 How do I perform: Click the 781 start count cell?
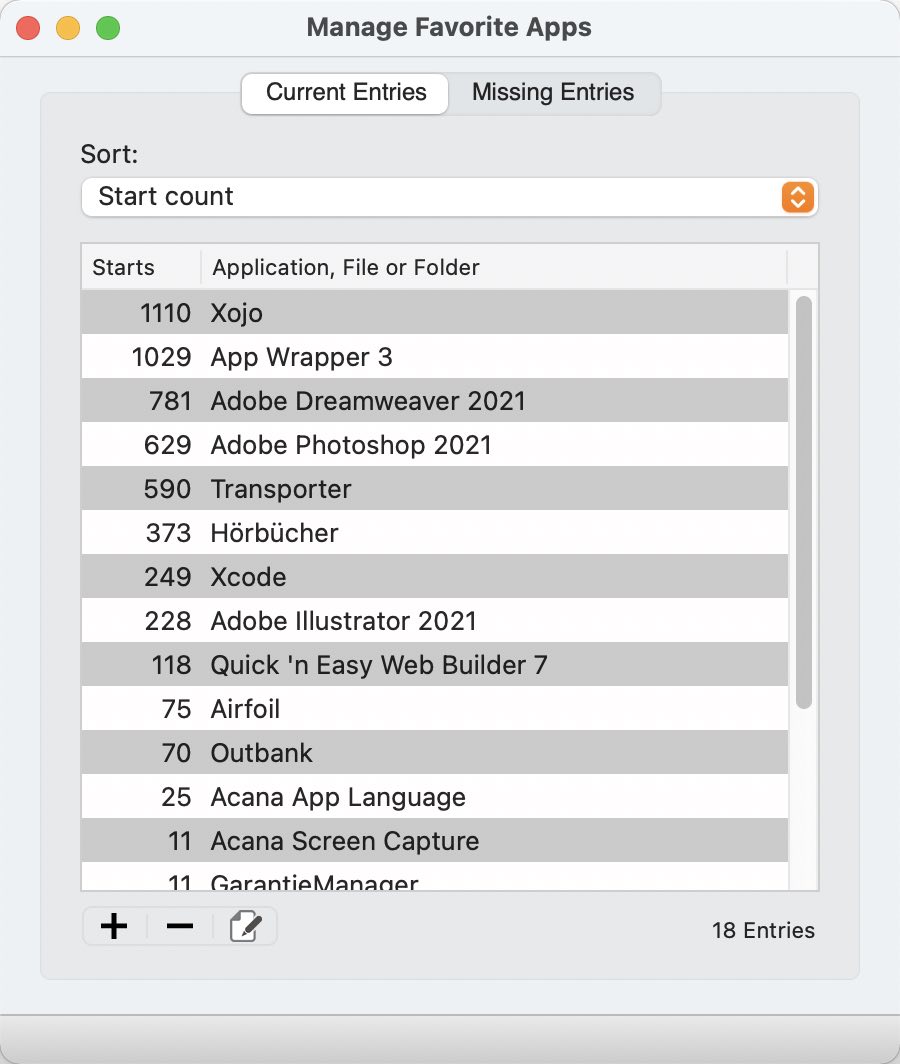(170, 402)
